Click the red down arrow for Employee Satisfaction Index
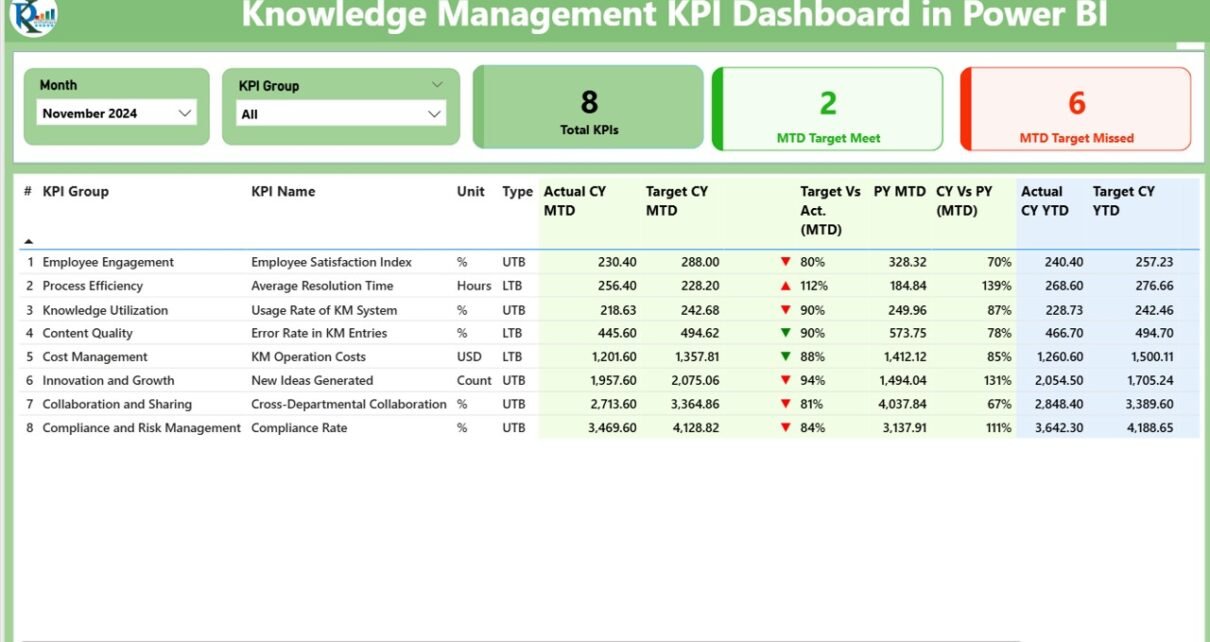 (x=785, y=262)
